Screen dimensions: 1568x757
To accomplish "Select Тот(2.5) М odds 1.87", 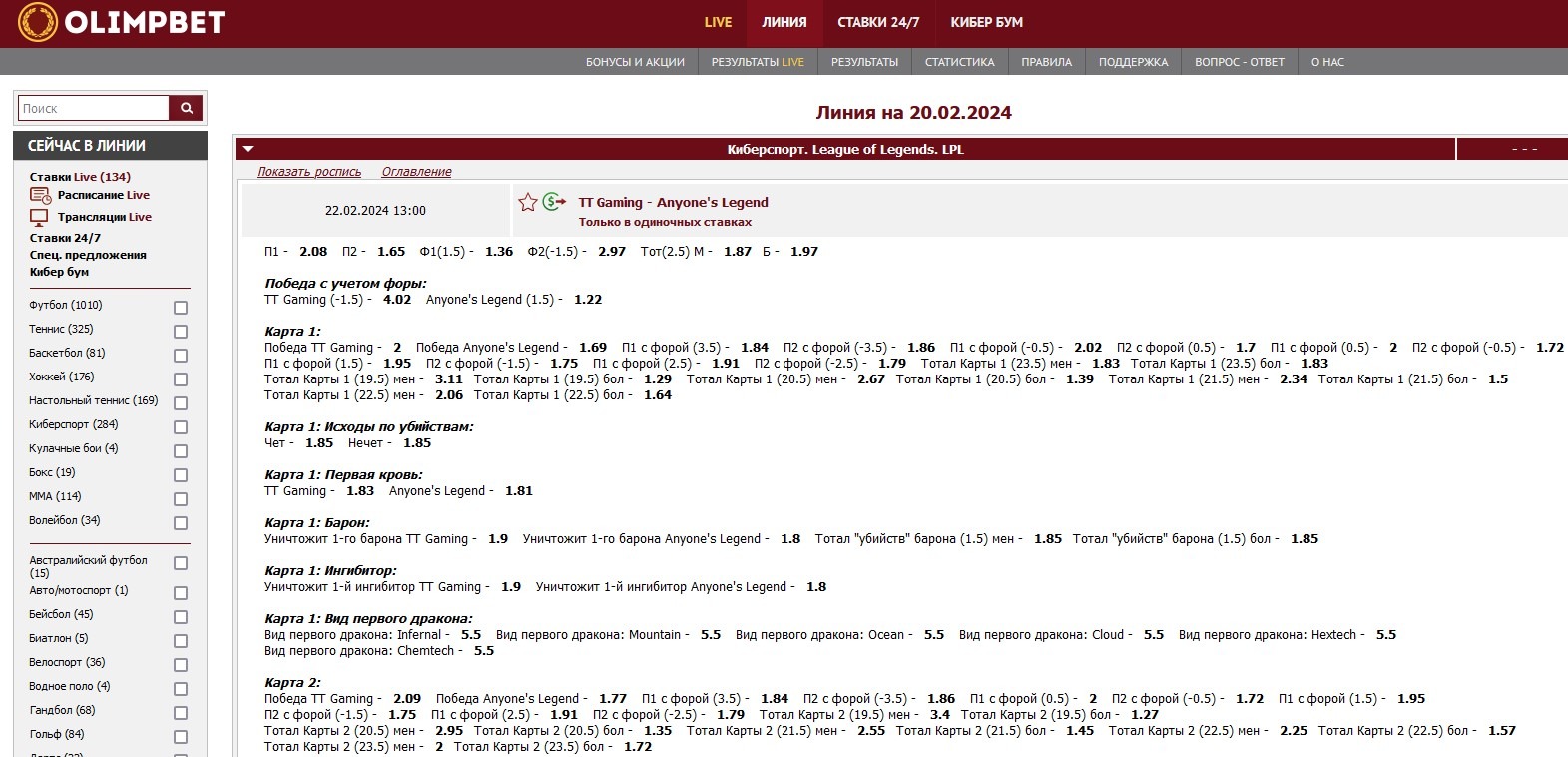I will point(738,252).
